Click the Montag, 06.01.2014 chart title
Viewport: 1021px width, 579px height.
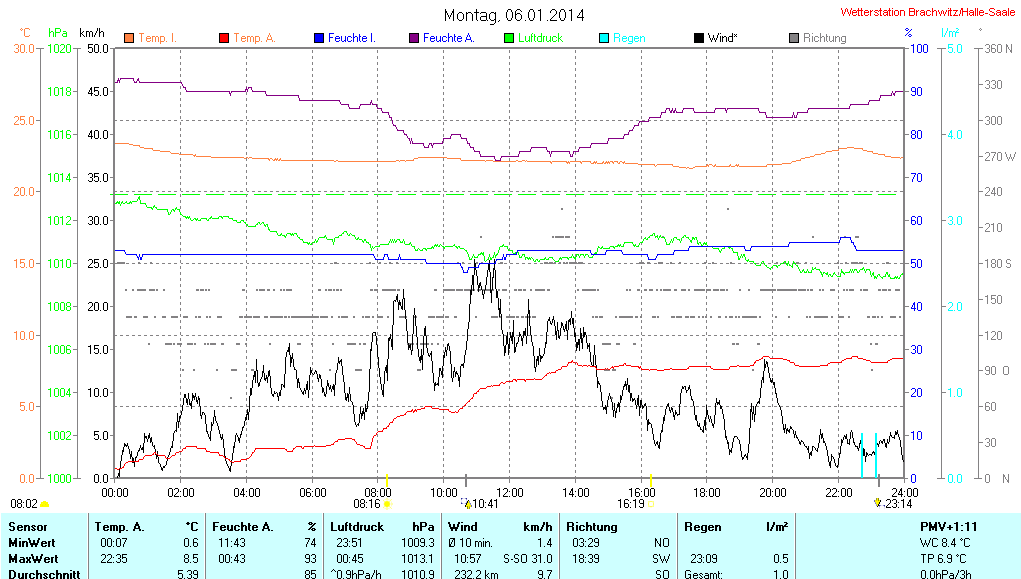pyautogui.click(x=514, y=15)
